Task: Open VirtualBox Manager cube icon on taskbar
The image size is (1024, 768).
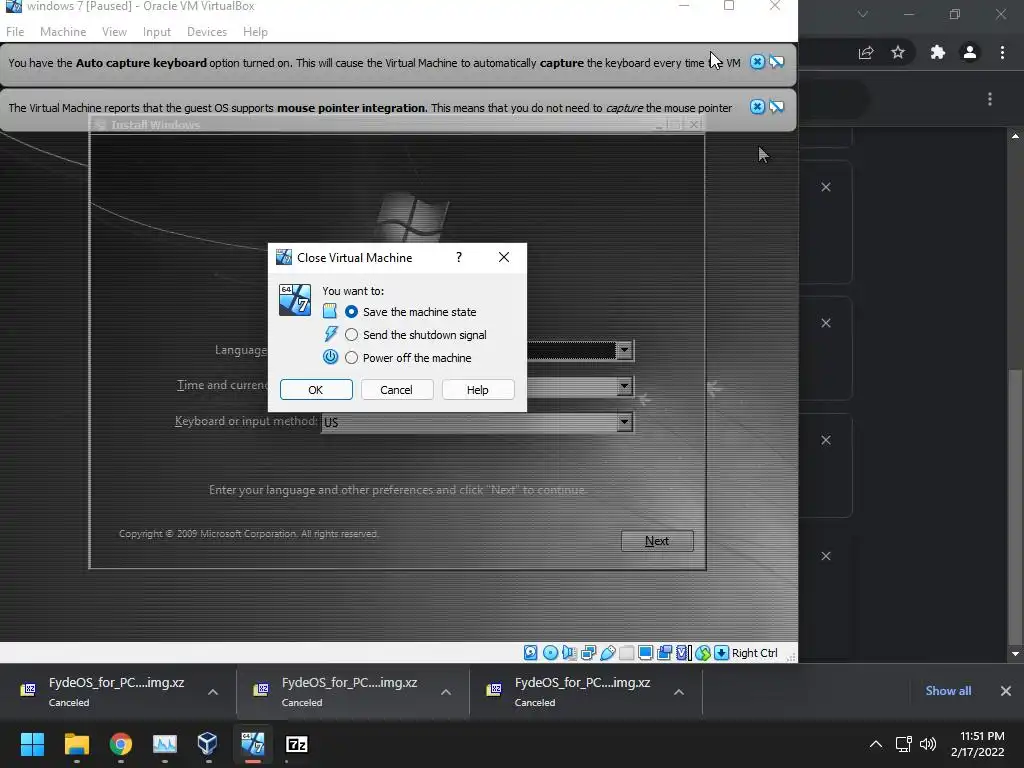Action: coord(208,744)
